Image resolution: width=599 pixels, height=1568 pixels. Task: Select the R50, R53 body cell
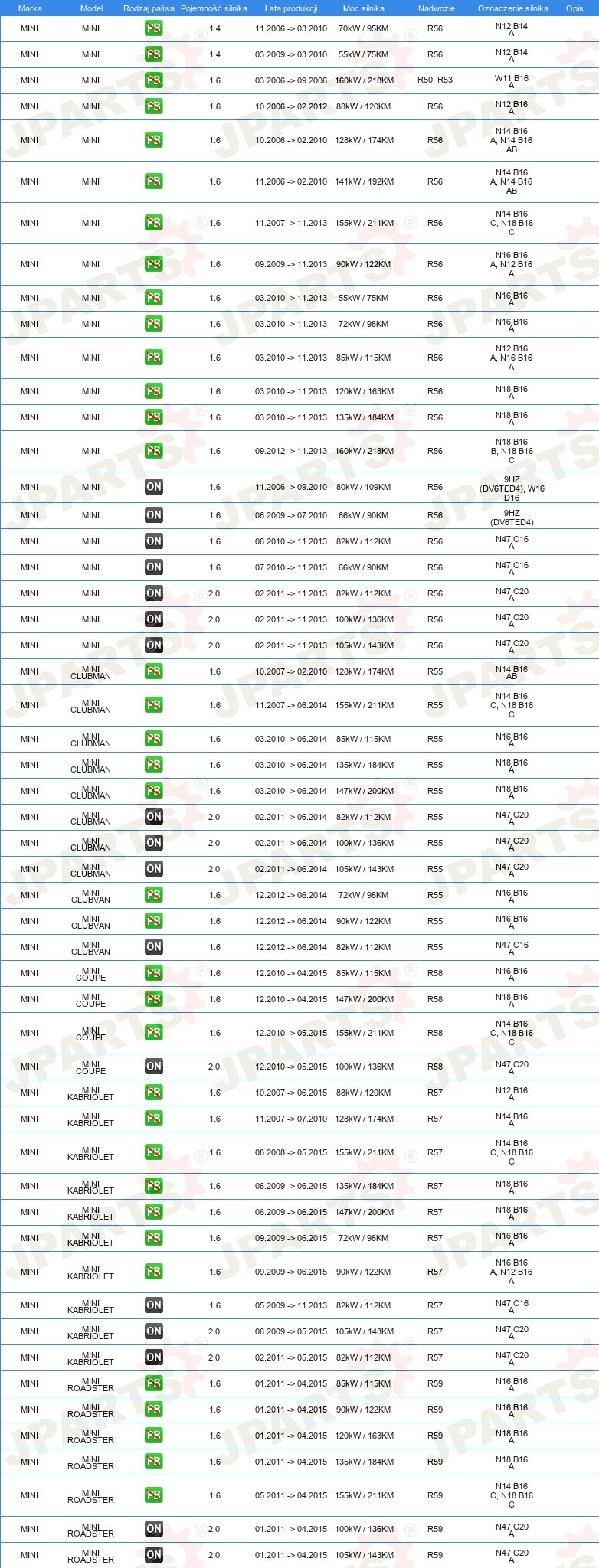click(435, 80)
